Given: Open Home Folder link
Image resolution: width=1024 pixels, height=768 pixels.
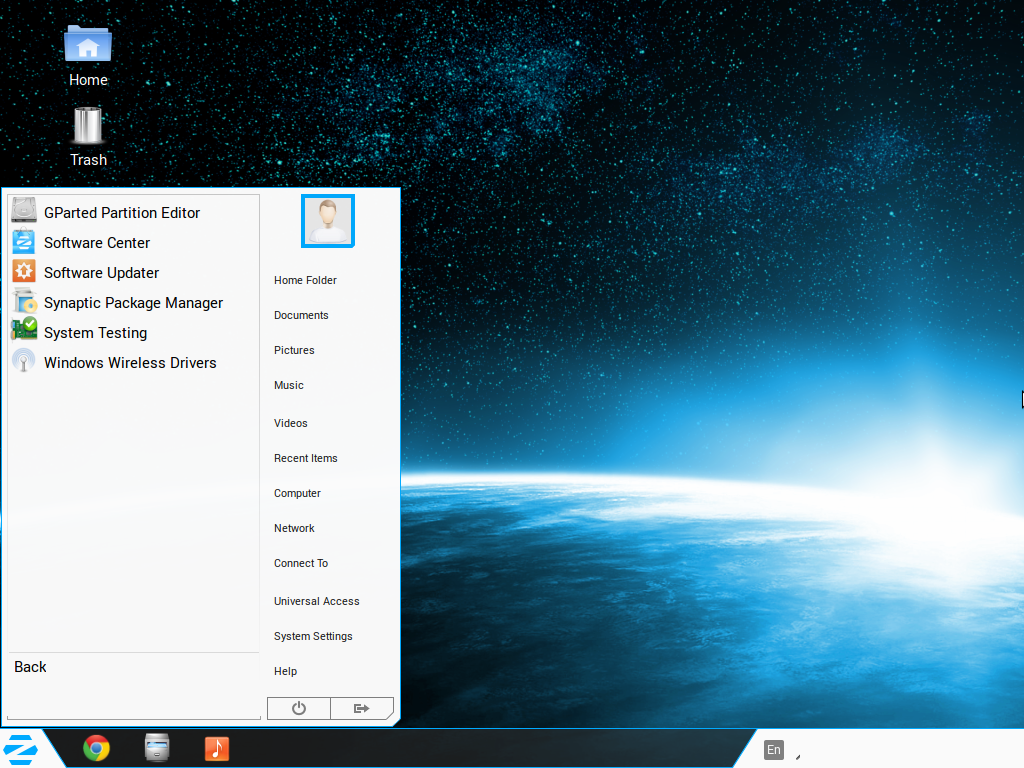Looking at the screenshot, I should click(x=305, y=280).
